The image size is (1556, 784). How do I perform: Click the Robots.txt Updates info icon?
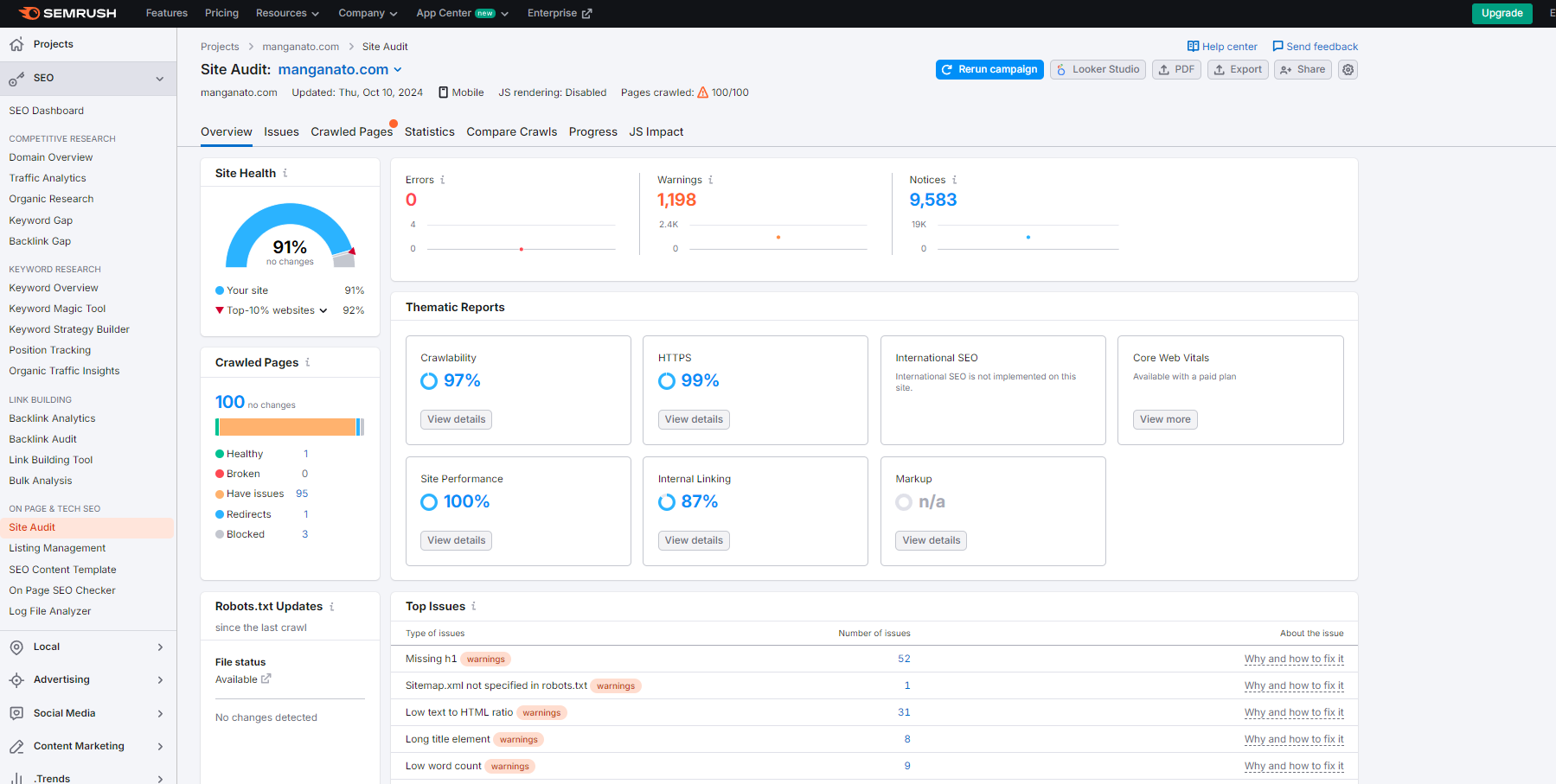pos(332,607)
